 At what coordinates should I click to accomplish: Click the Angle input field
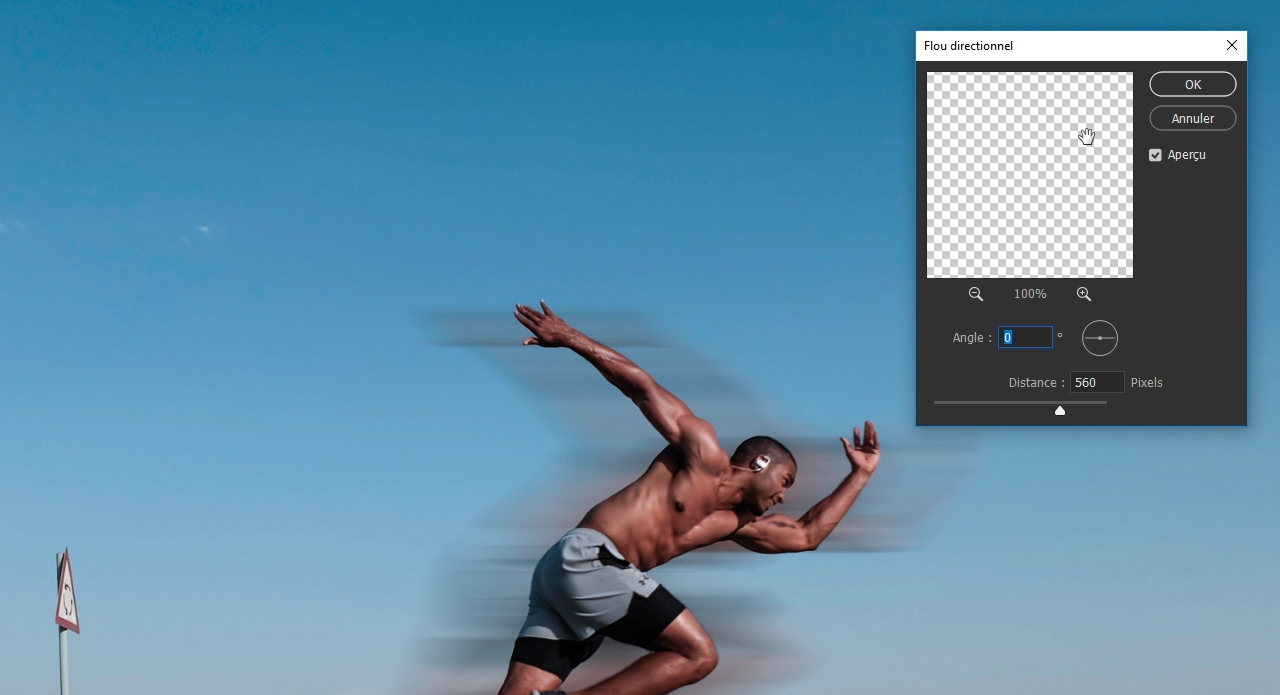(1025, 337)
